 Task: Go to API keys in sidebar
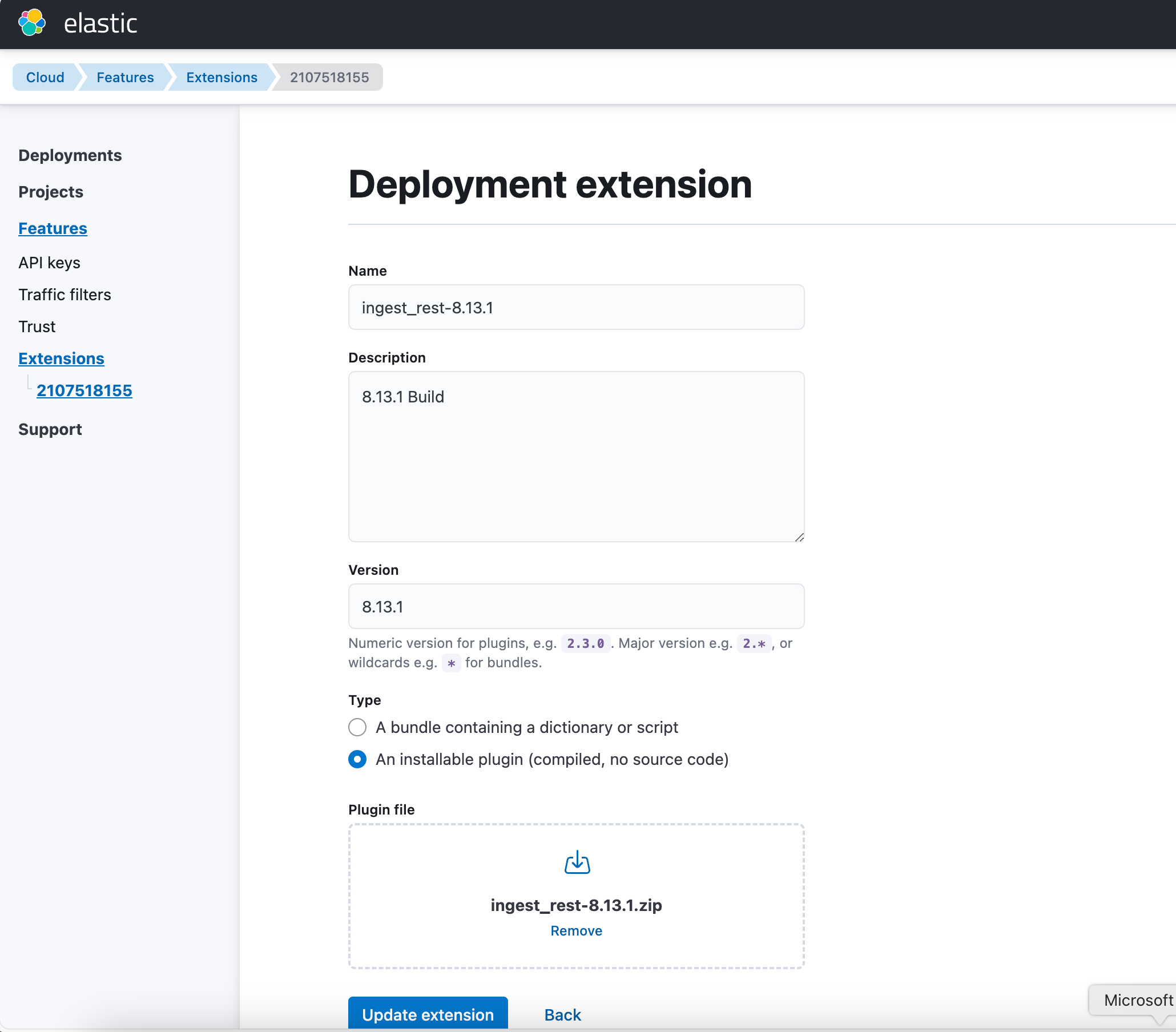(x=49, y=263)
